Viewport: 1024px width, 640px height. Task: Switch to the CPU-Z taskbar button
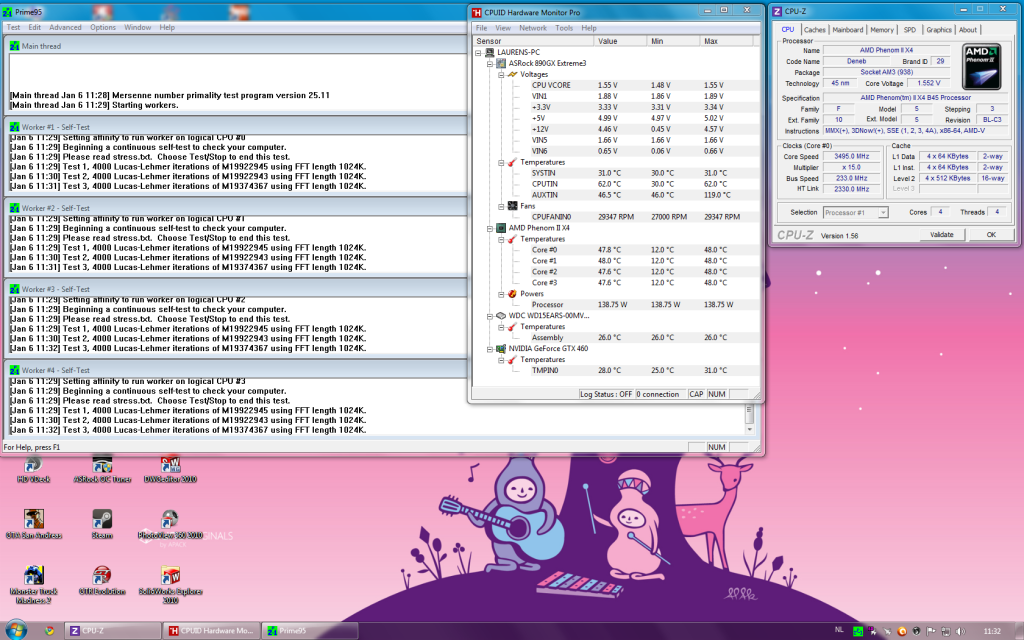[x=112, y=631]
